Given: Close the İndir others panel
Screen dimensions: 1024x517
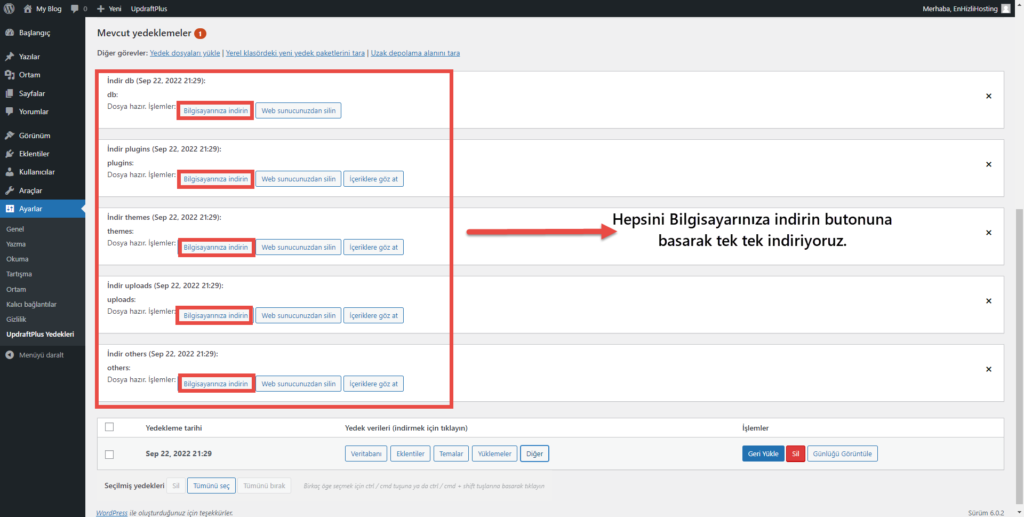Looking at the screenshot, I should [988, 369].
